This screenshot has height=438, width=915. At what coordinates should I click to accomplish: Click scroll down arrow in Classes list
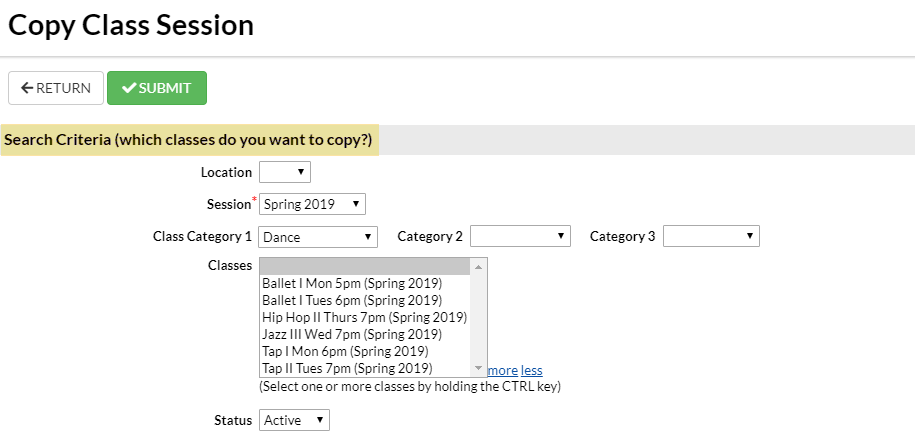coord(478,368)
